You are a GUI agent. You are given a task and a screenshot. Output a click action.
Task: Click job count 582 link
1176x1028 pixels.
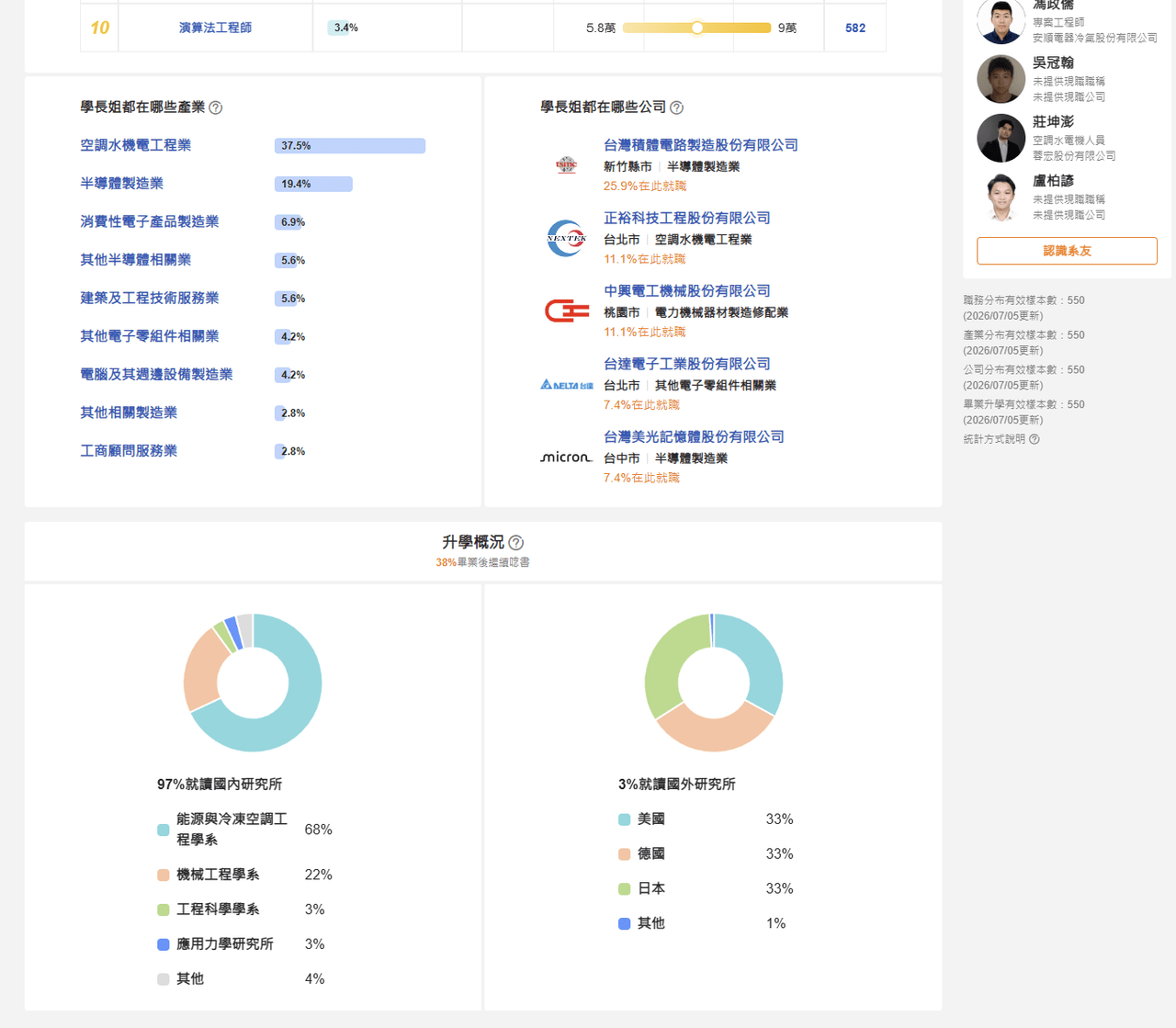(855, 28)
